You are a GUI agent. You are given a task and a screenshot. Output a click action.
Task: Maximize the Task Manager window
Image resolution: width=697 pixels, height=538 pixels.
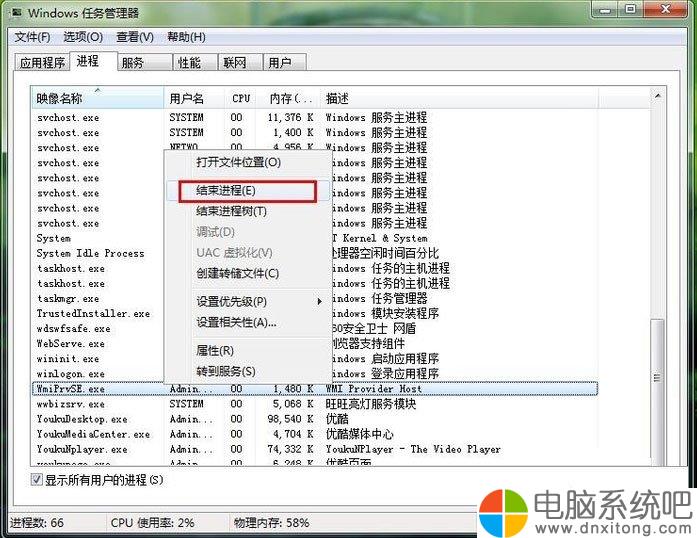[630, 10]
